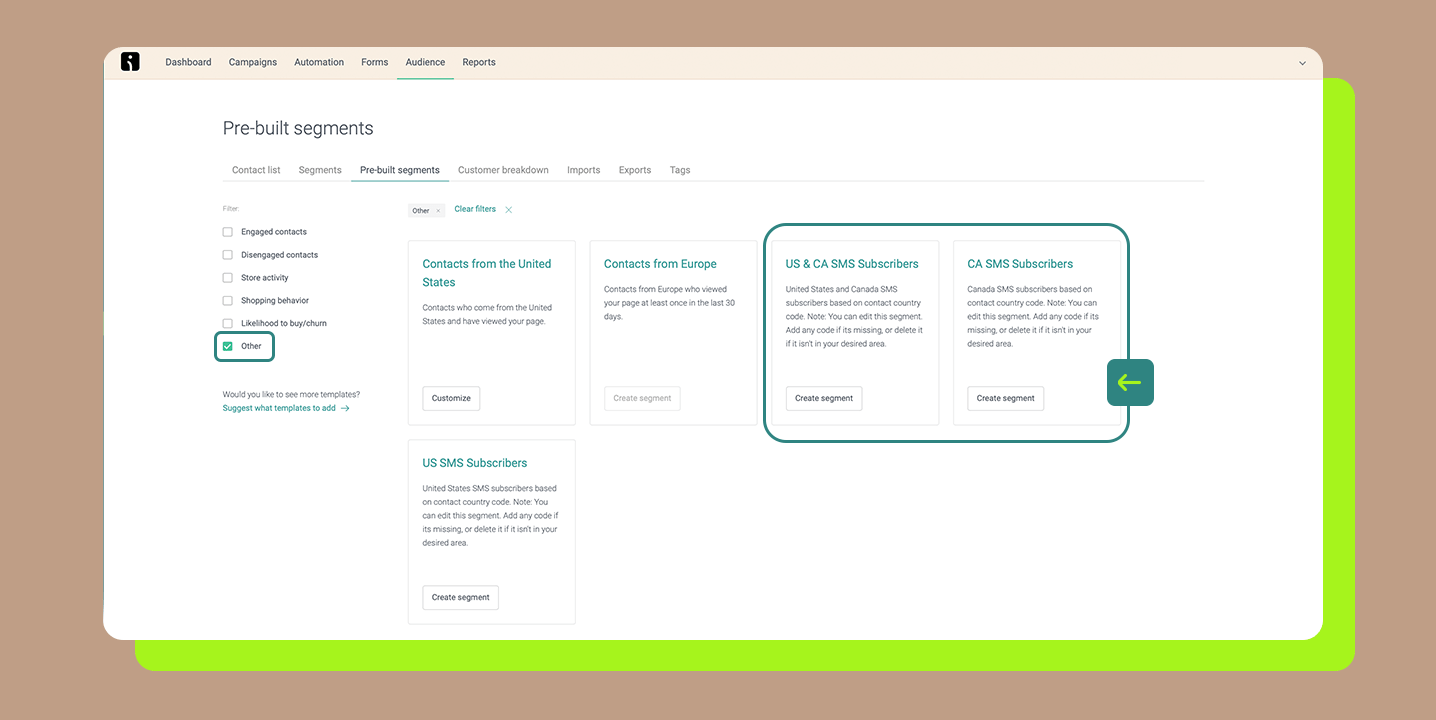
Task: Open the Contacts from Europe card title
Action: (660, 264)
